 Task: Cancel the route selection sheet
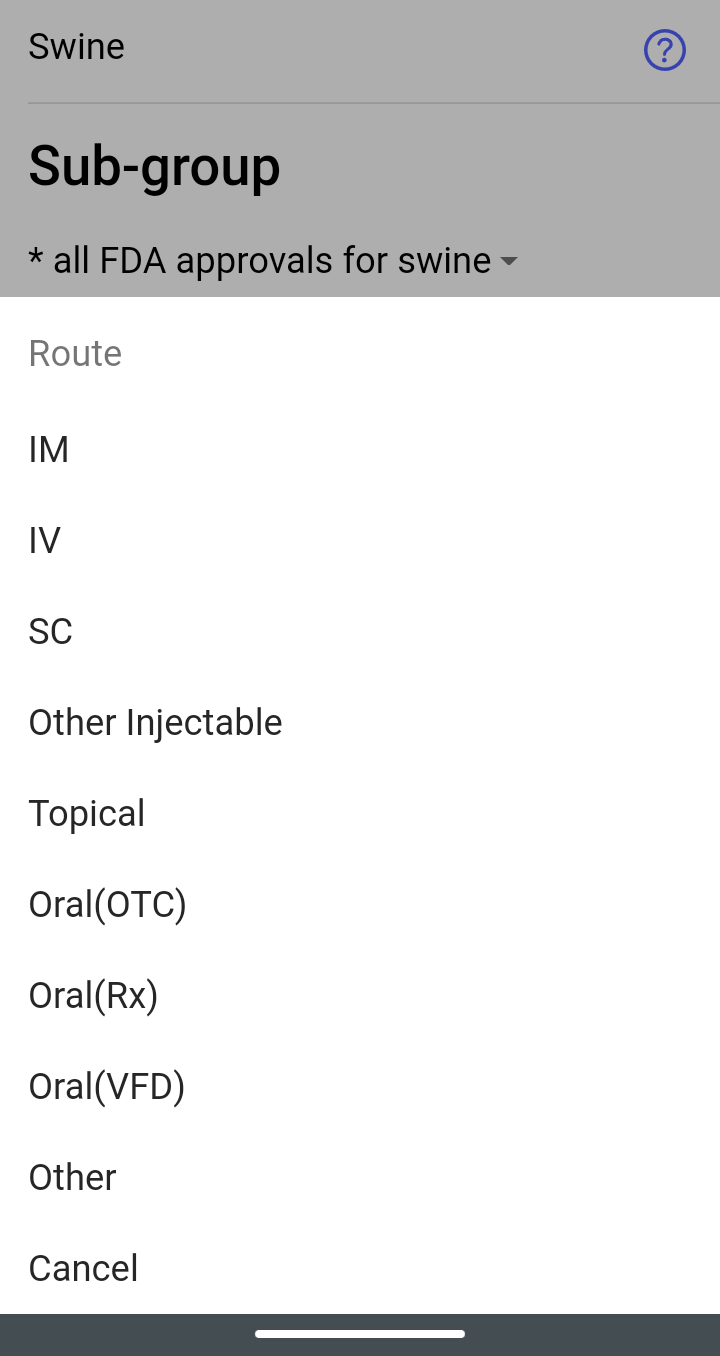[360, 1269]
